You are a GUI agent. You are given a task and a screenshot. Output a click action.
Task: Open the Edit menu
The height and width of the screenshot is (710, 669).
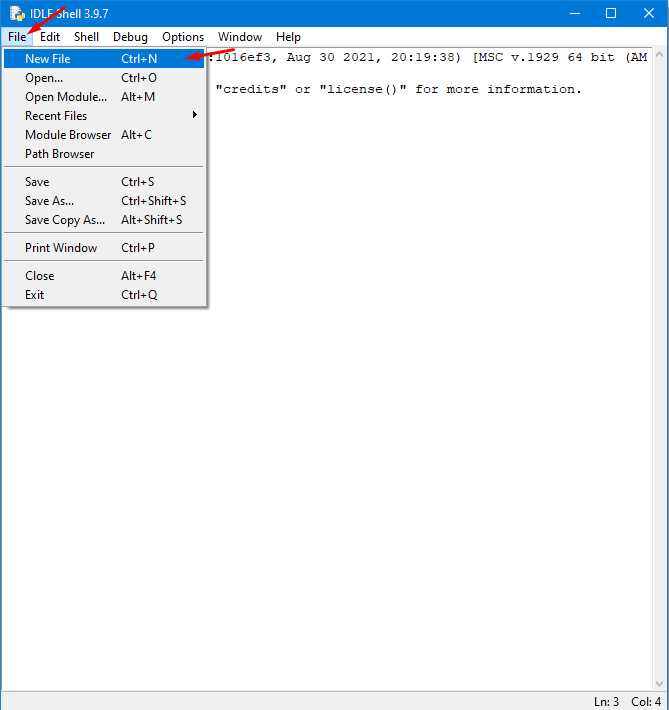[50, 37]
